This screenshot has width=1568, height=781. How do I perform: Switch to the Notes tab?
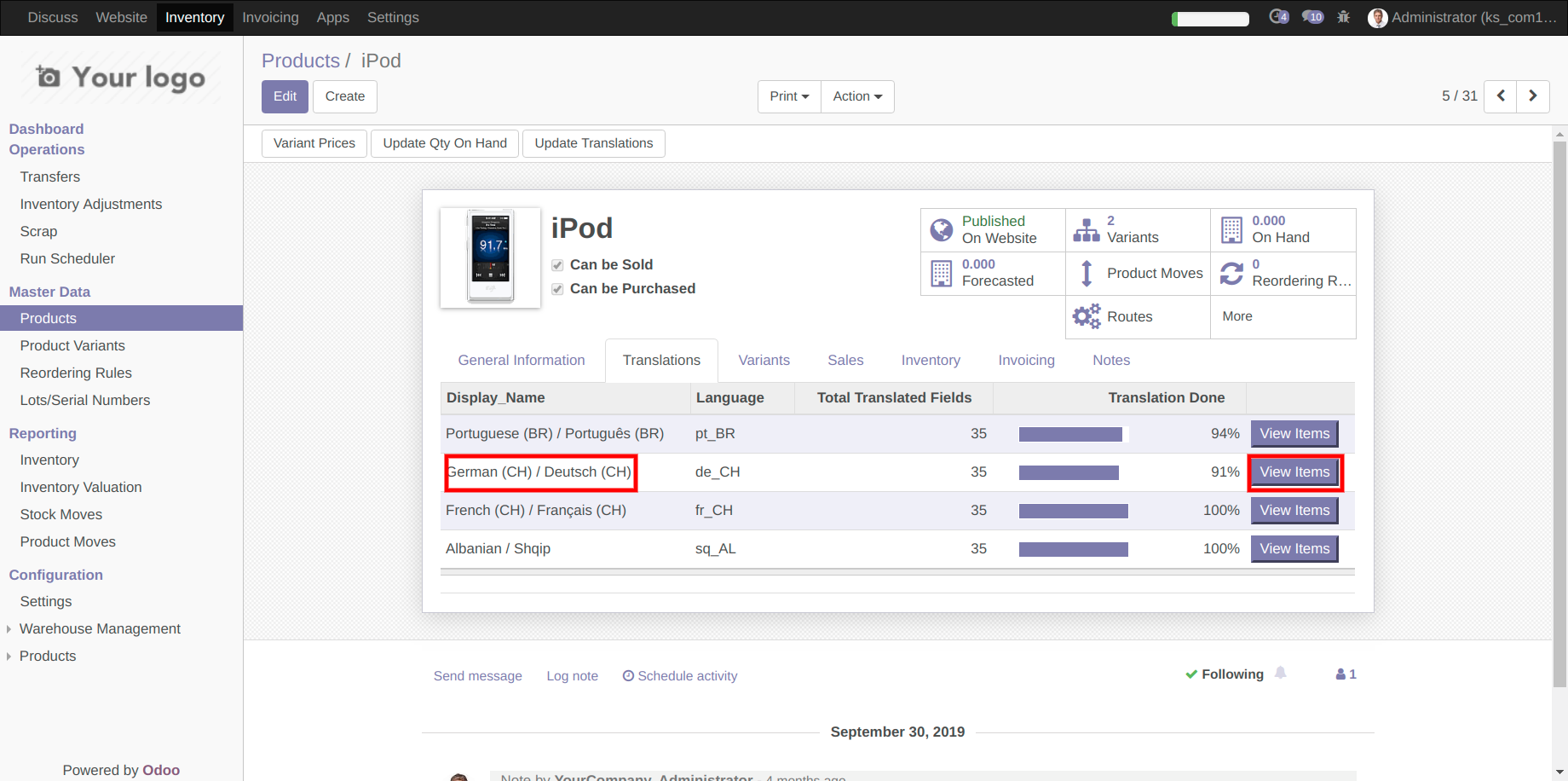1111,361
